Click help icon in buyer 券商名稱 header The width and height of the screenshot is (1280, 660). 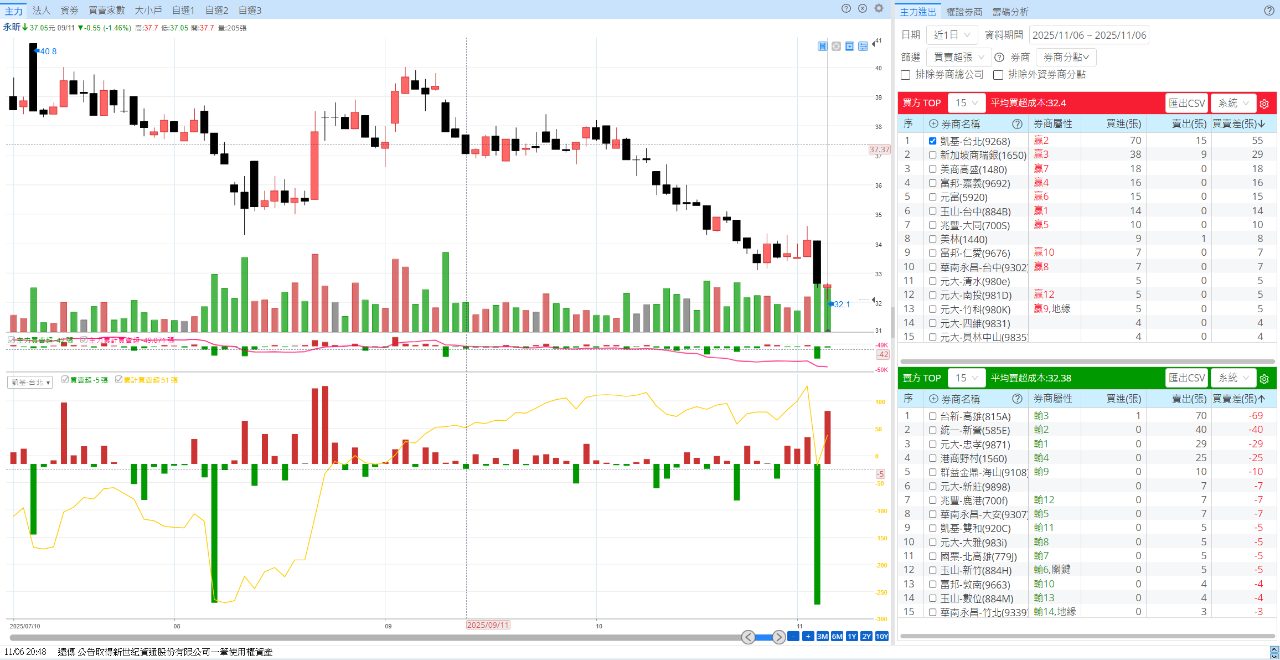1017,124
